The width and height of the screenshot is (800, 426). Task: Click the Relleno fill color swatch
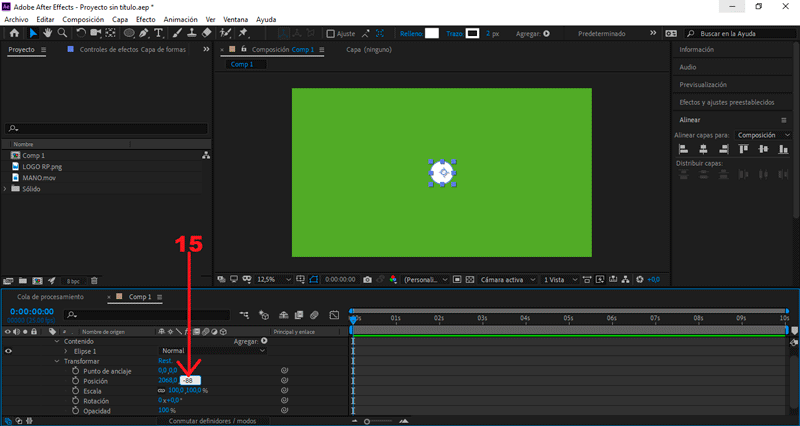click(432, 34)
